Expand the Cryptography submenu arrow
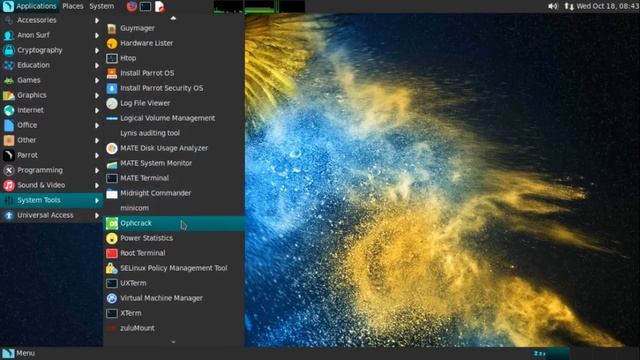The width and height of the screenshot is (640, 360). 97,51
